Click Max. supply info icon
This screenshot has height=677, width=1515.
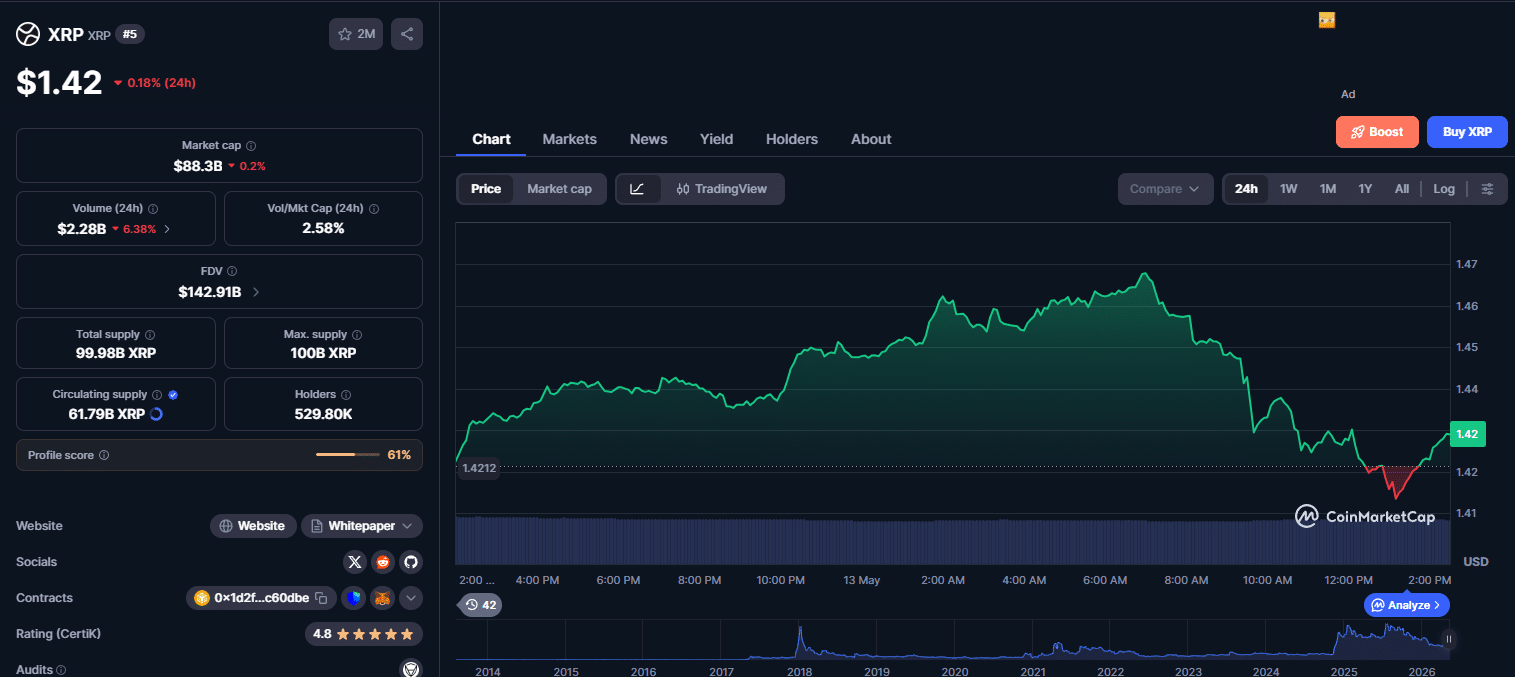357,335
